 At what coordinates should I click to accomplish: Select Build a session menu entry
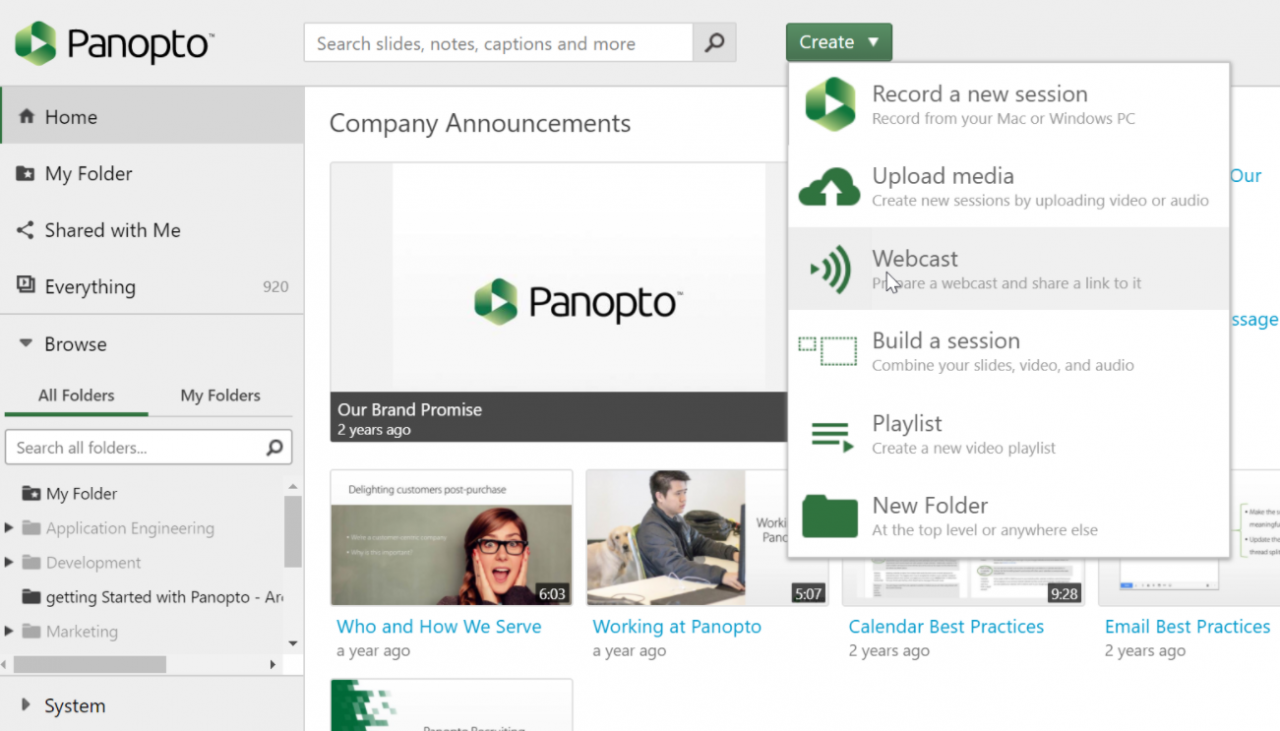(1008, 351)
